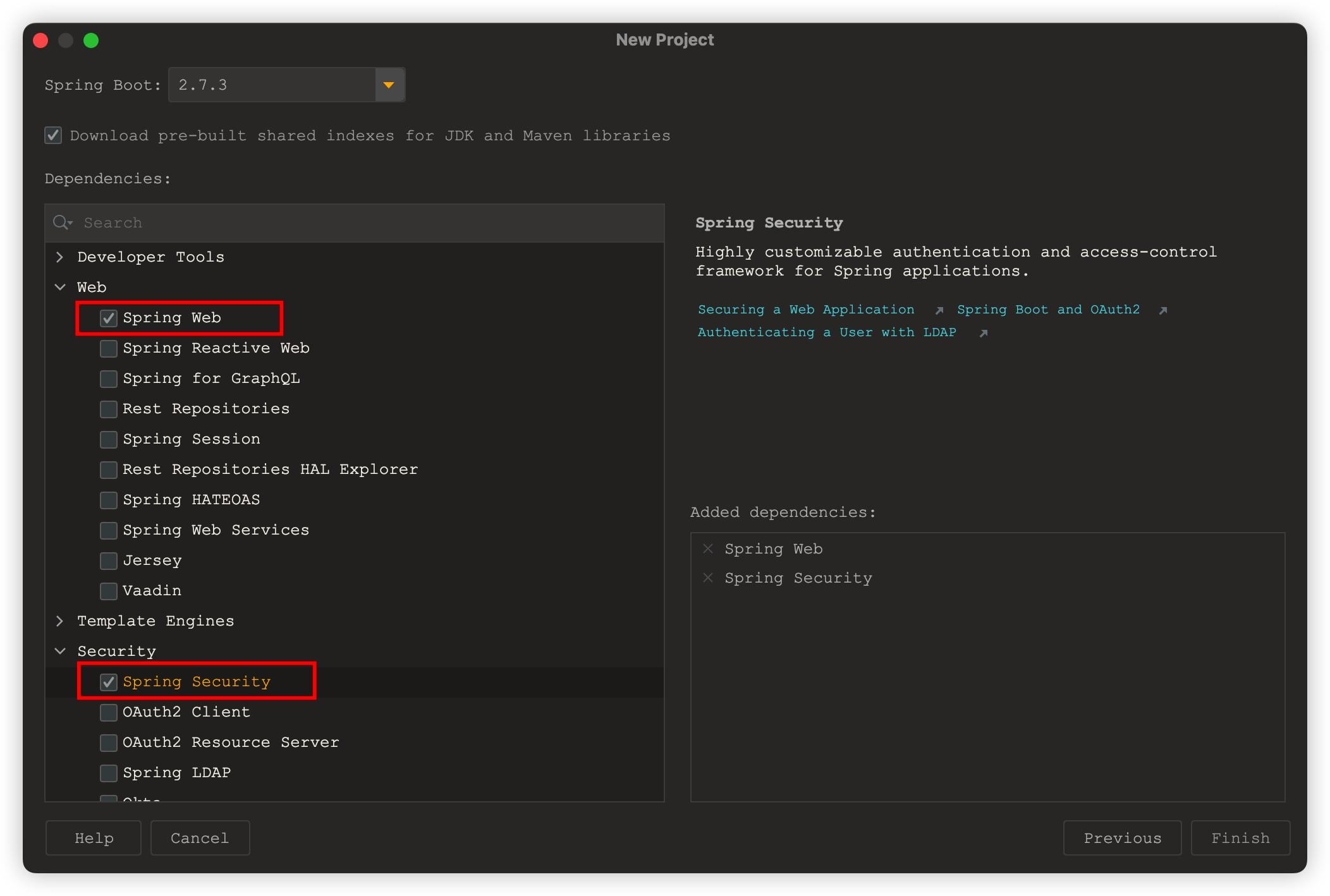Viewport: 1330px width, 896px height.
Task: Click arrow icon beside Authenticating a User with LDAP
Action: point(983,333)
